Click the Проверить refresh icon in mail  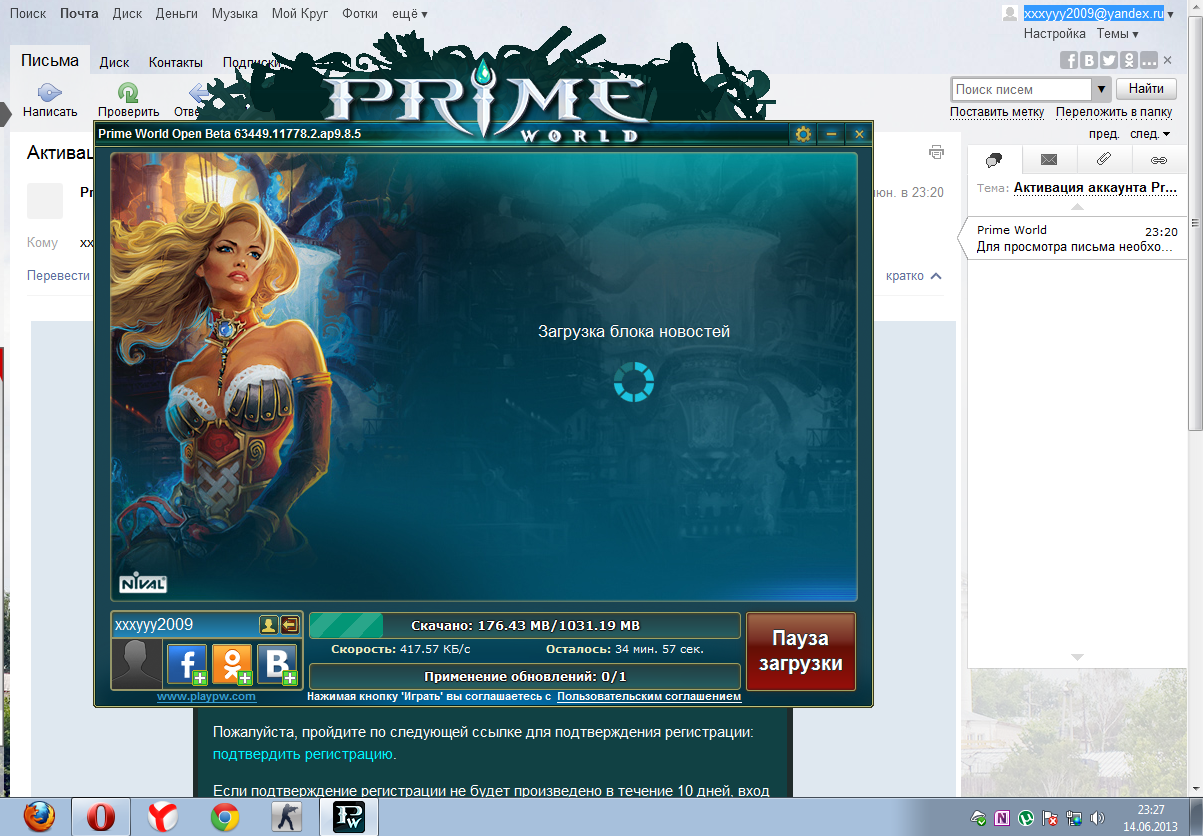pyautogui.click(x=128, y=93)
